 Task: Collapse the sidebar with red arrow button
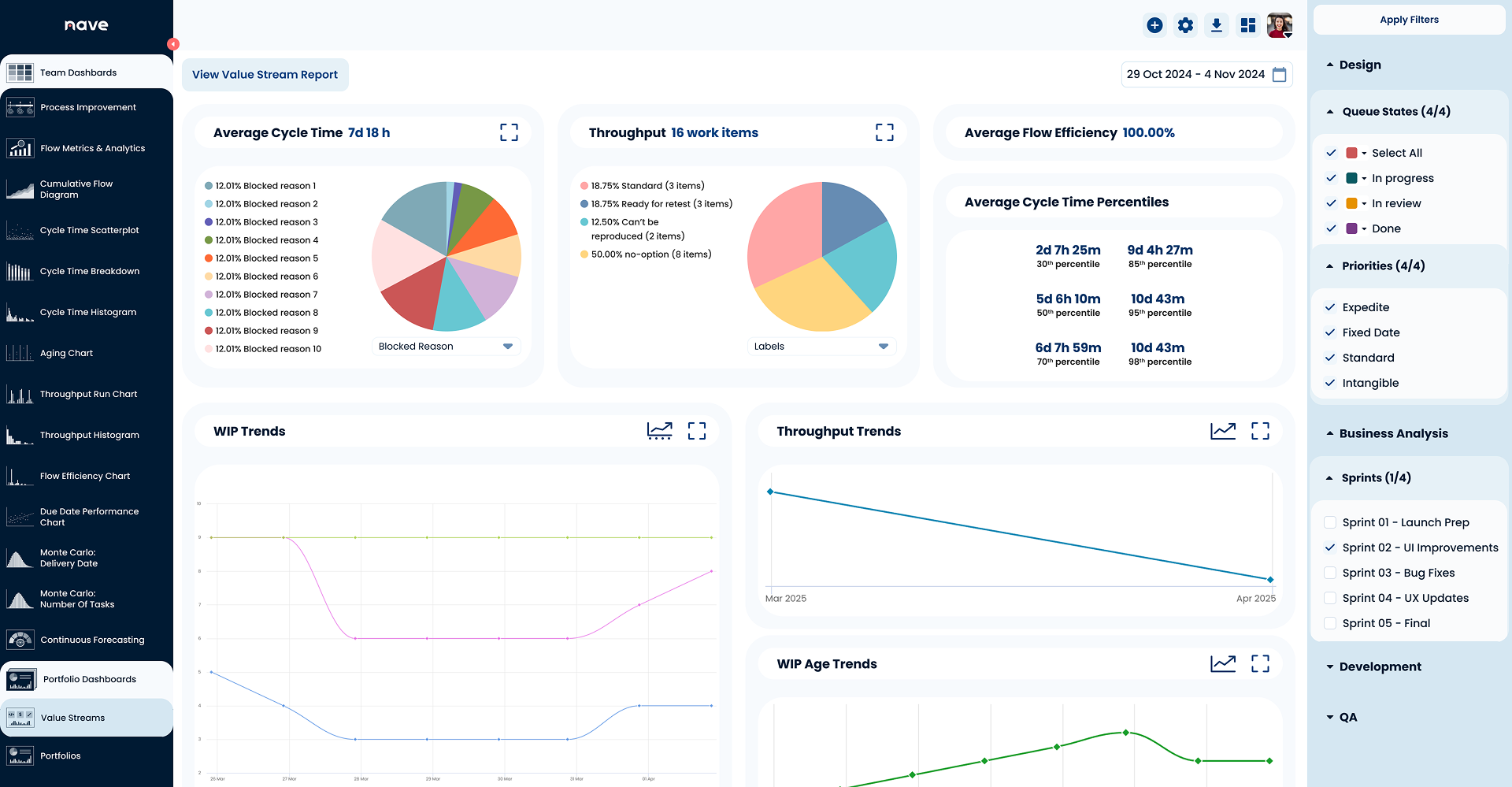pos(173,44)
